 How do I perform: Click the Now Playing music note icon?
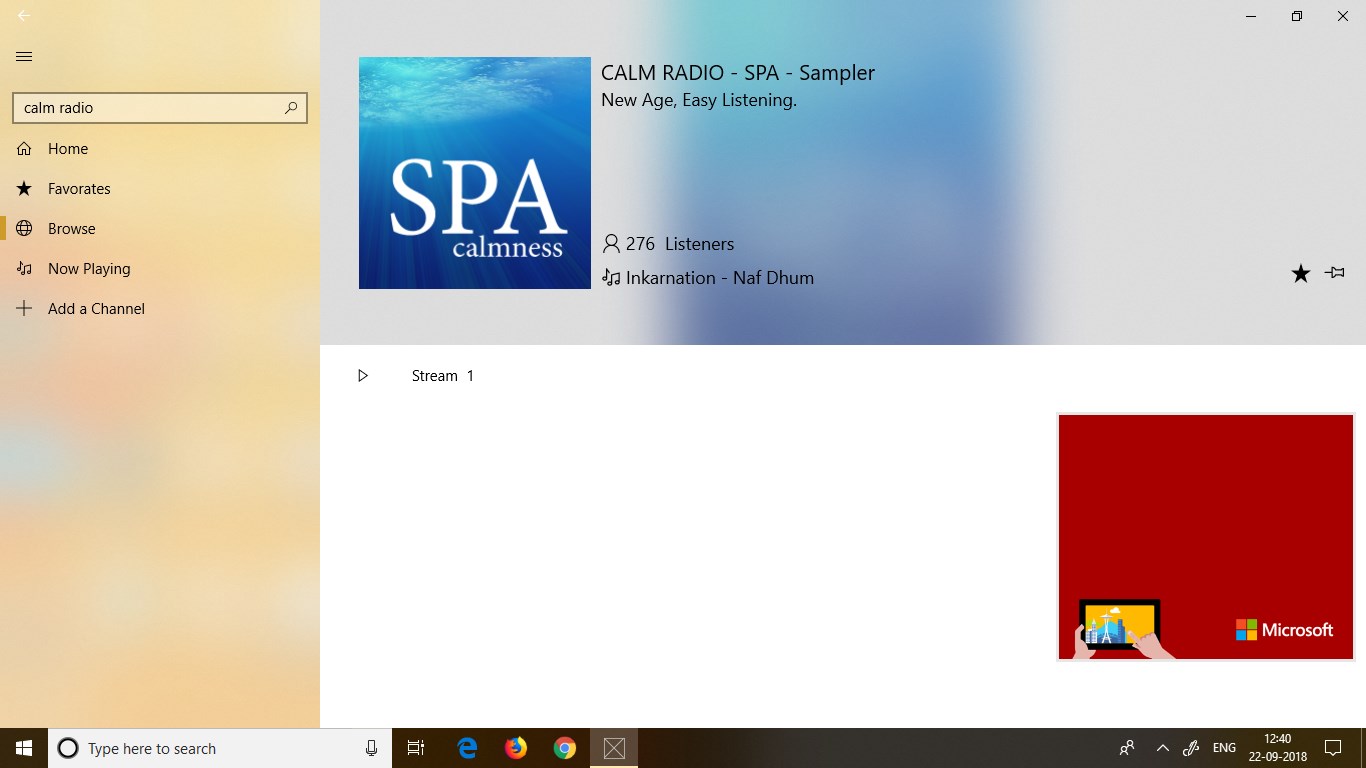(24, 268)
